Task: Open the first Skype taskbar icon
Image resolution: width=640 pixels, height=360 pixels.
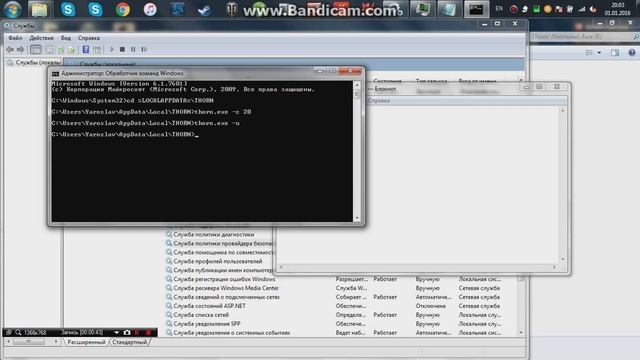Action: click(x=68, y=9)
